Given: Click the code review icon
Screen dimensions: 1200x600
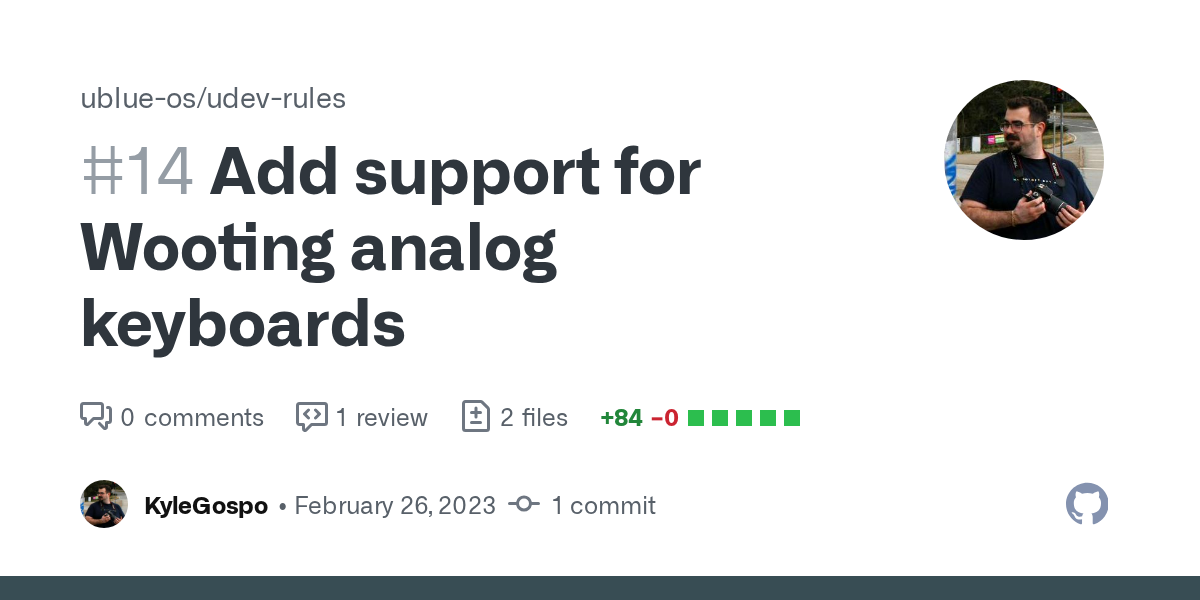Looking at the screenshot, I should click(312, 417).
